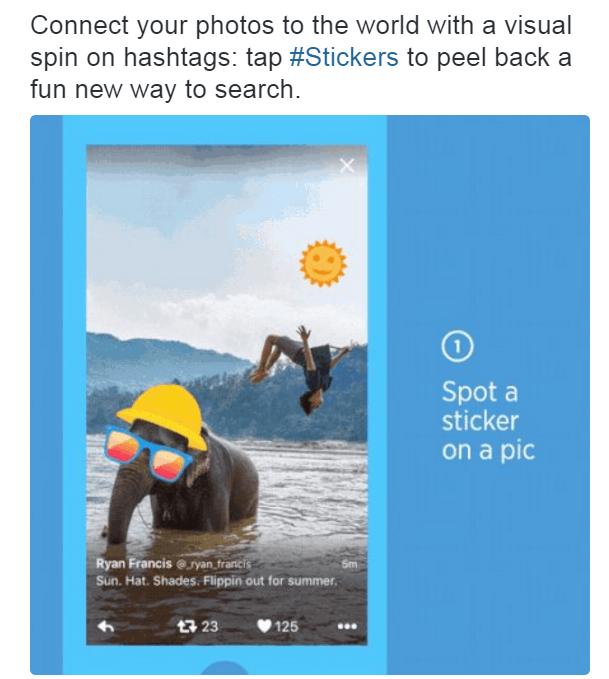
Task: Like the tweet with the heart icon
Action: pos(264,626)
